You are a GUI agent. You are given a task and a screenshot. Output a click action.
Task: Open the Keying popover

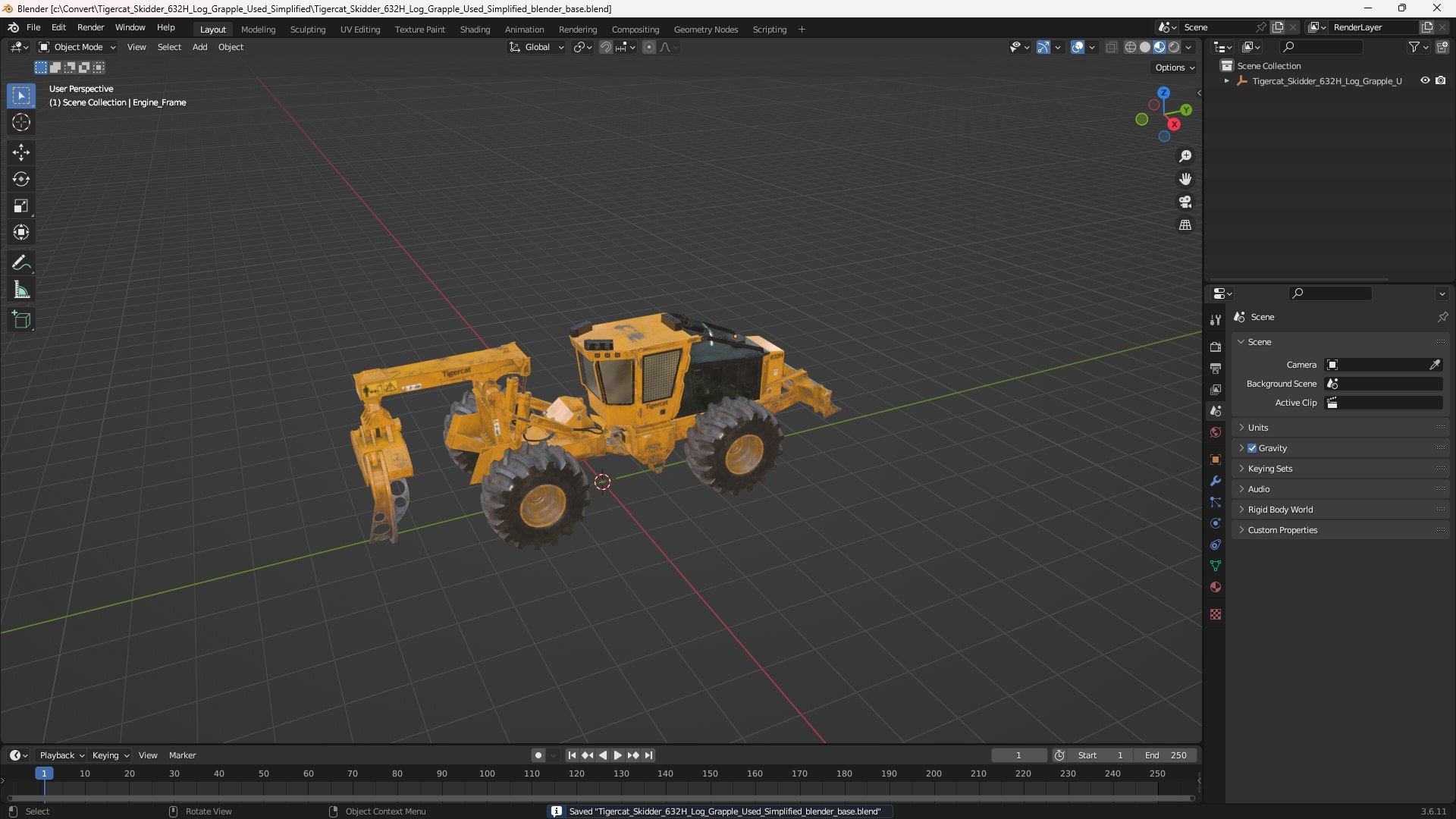coord(111,755)
